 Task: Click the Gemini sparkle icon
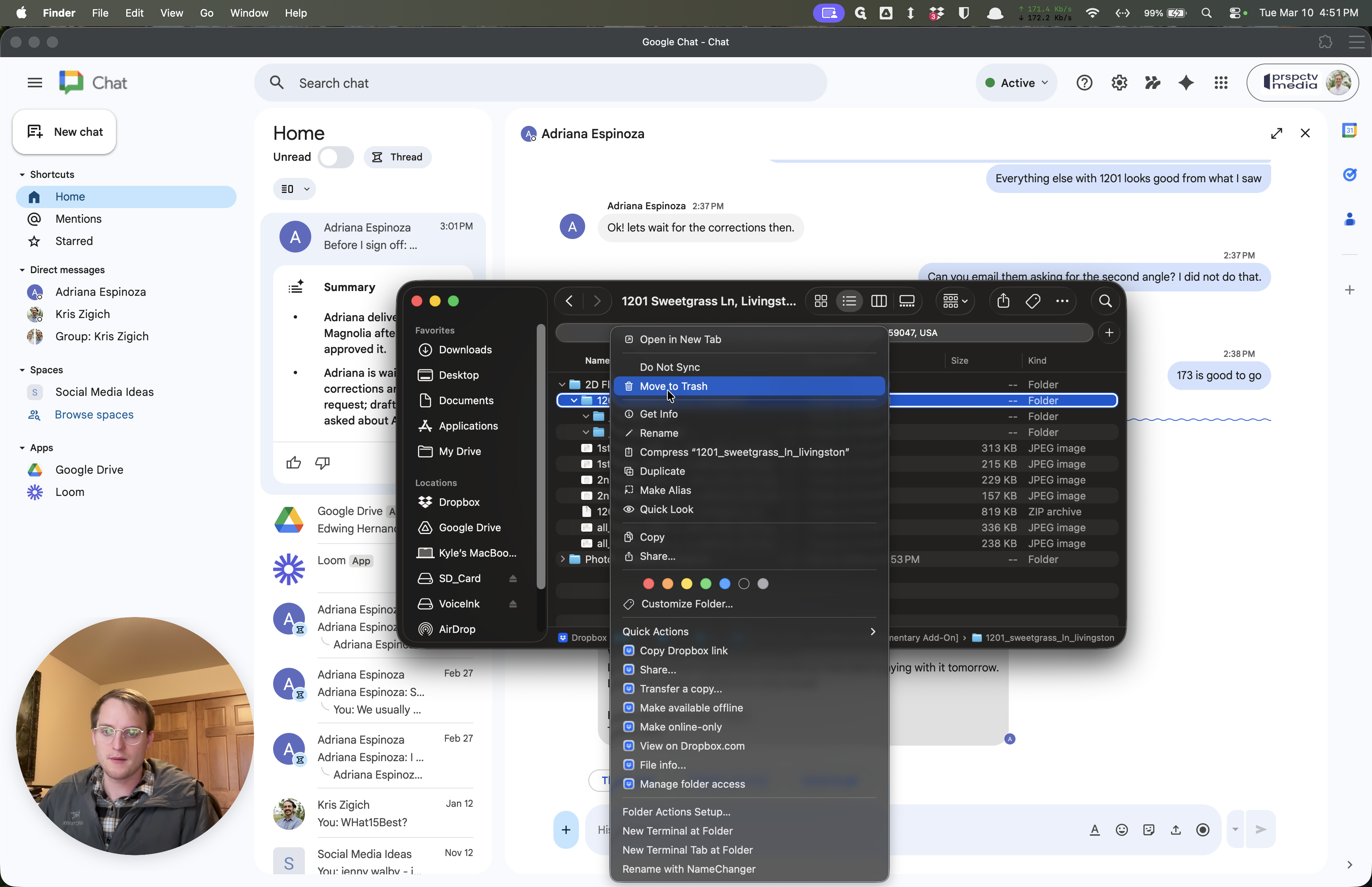coord(1185,83)
